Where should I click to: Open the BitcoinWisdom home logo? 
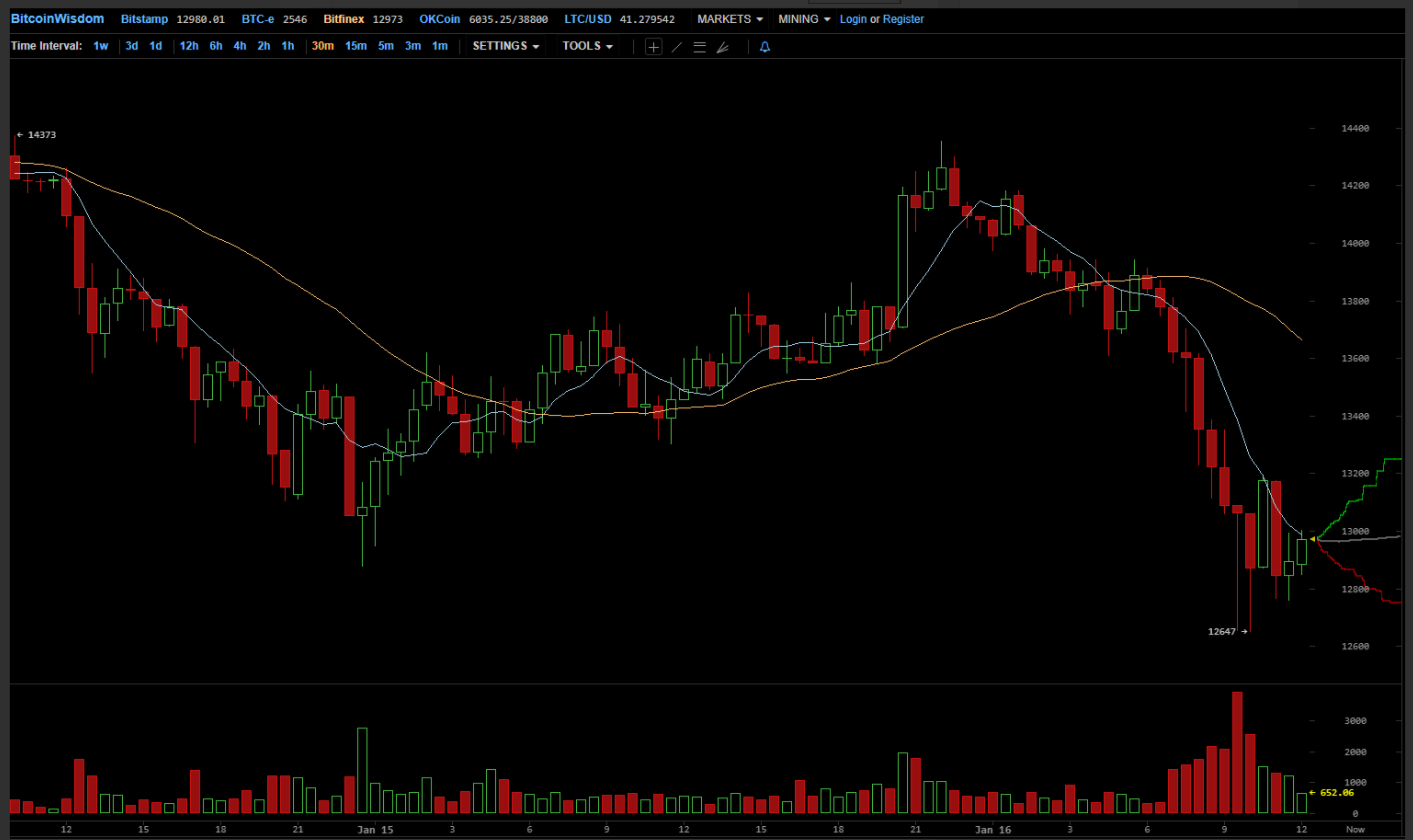click(57, 19)
